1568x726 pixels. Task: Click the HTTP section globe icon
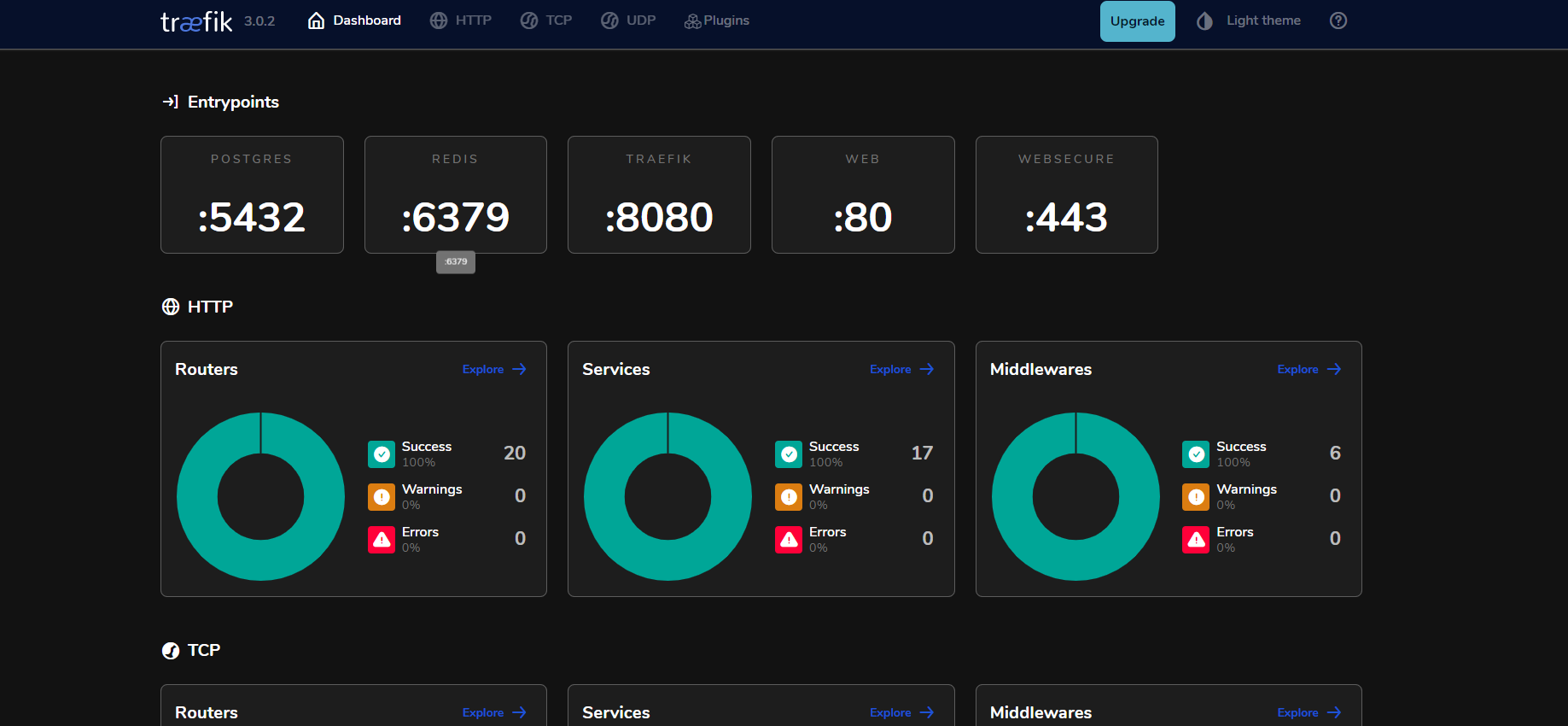click(x=171, y=307)
